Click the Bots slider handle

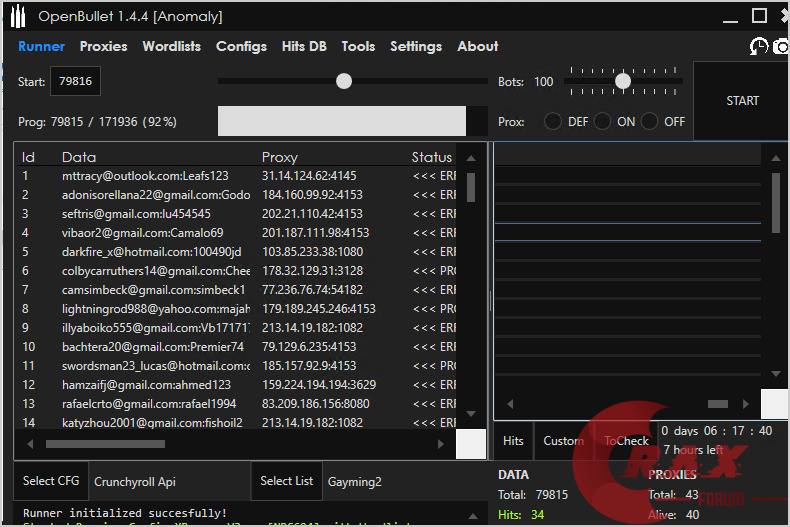[x=623, y=81]
